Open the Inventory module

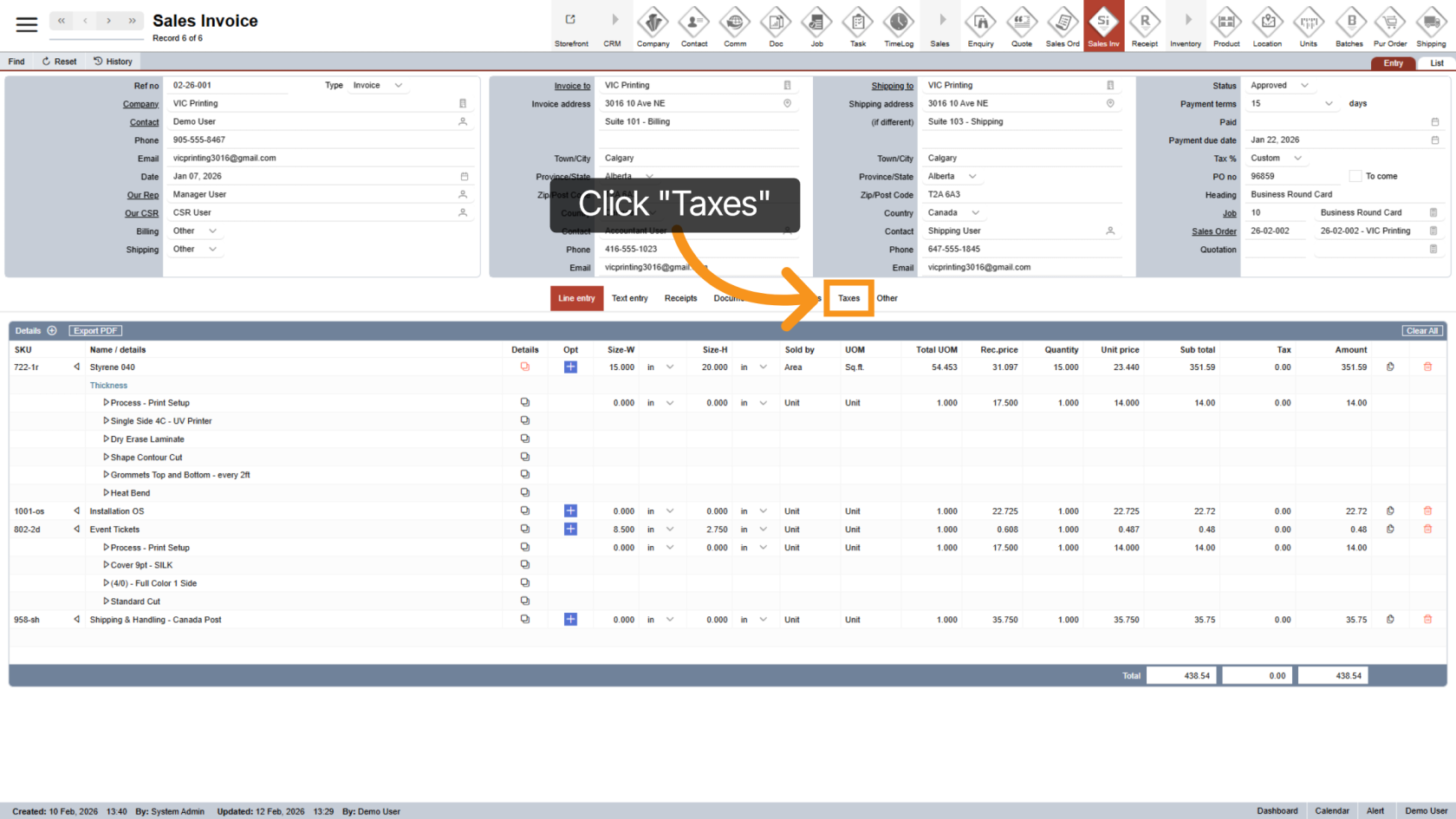point(1186,26)
